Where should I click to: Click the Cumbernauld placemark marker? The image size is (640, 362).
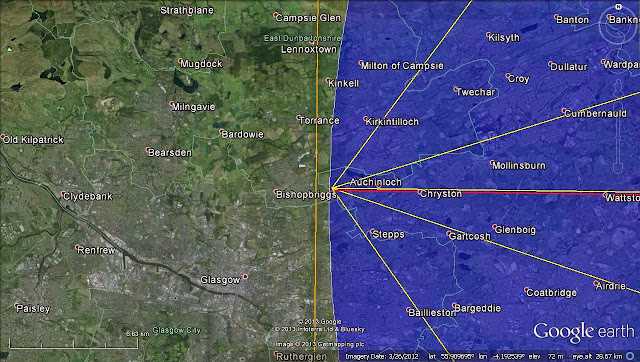(x=564, y=110)
